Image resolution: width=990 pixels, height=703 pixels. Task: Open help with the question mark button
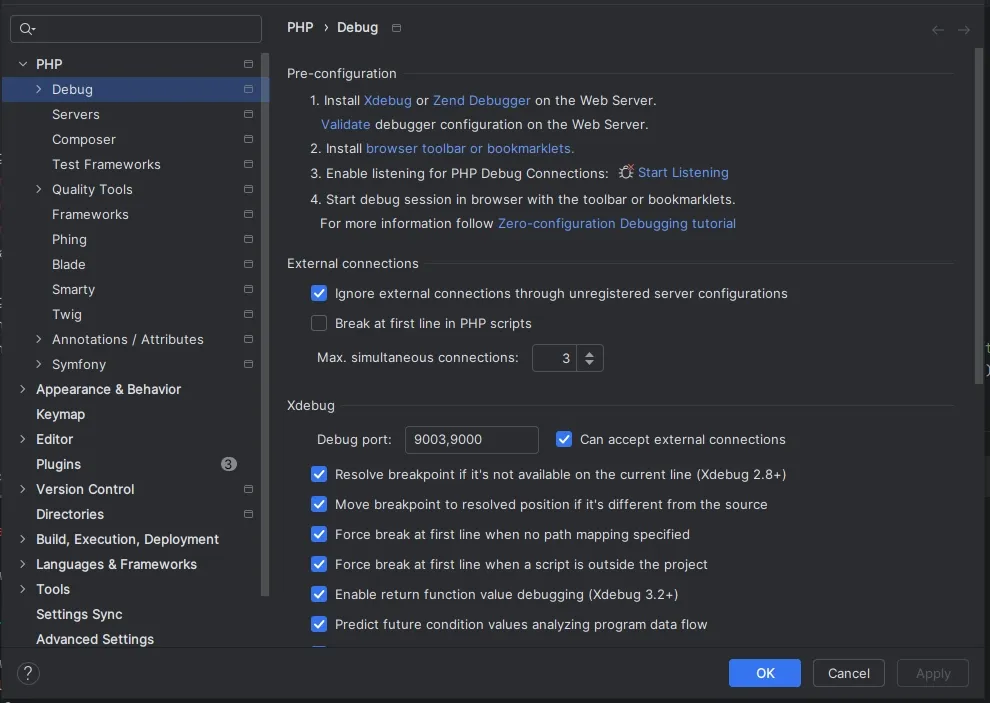[28, 673]
